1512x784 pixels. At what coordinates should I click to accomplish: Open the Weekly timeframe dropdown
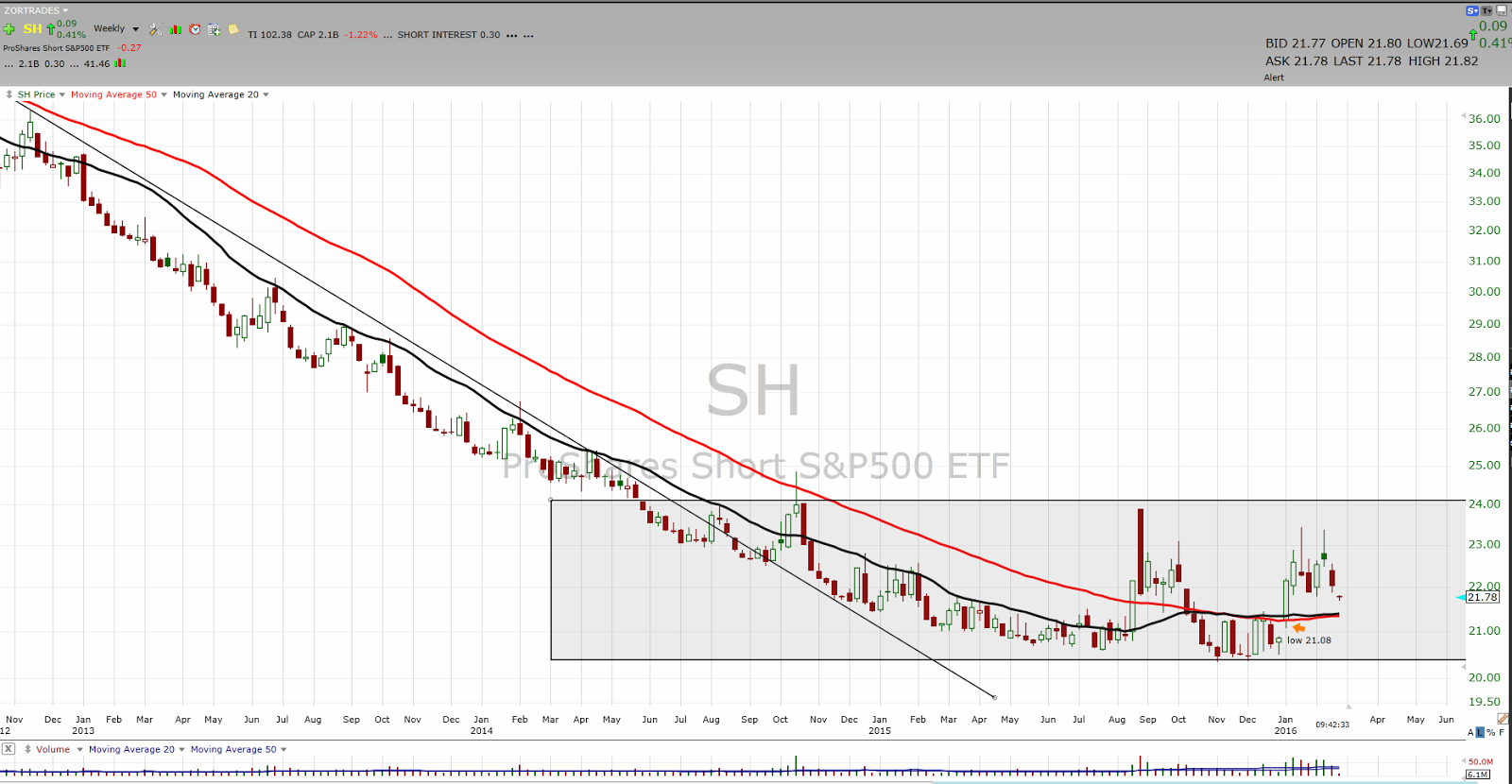116,28
